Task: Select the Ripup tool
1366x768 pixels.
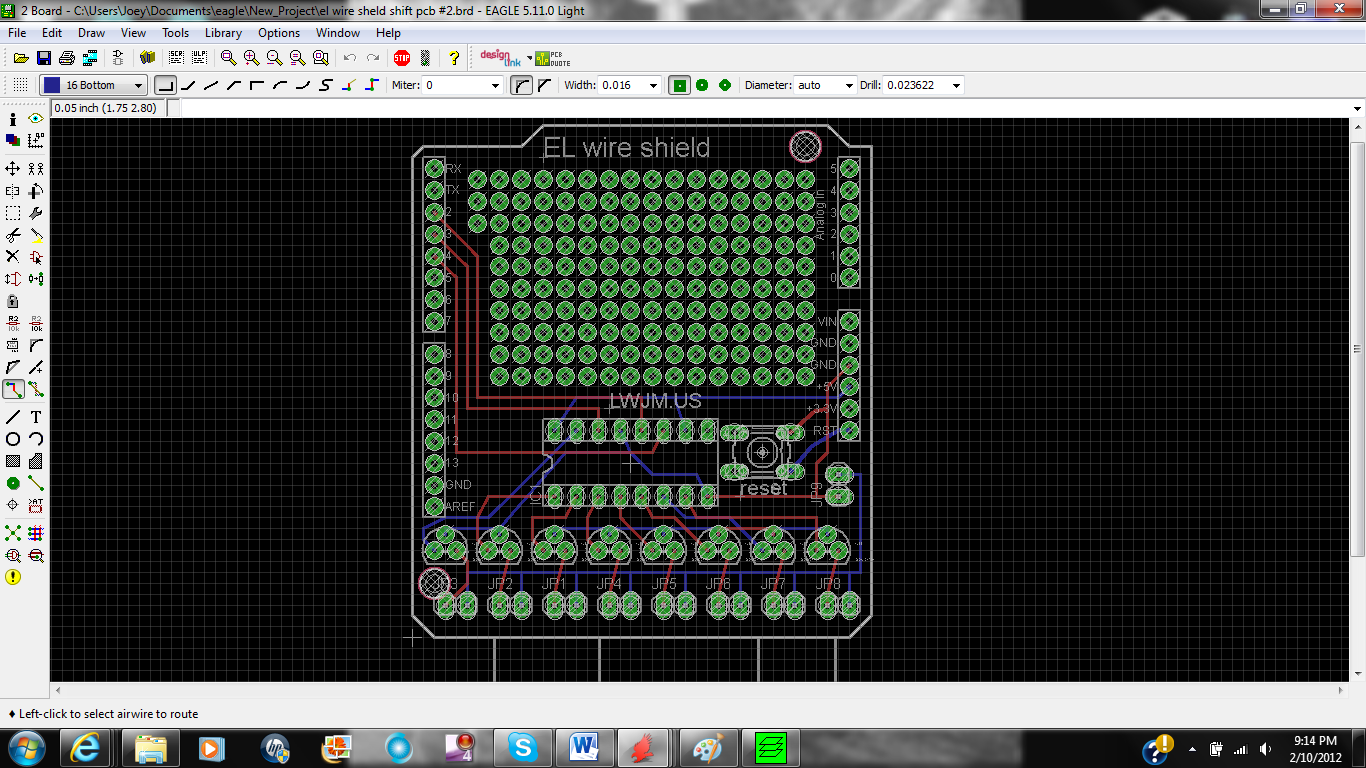Action: [36, 390]
